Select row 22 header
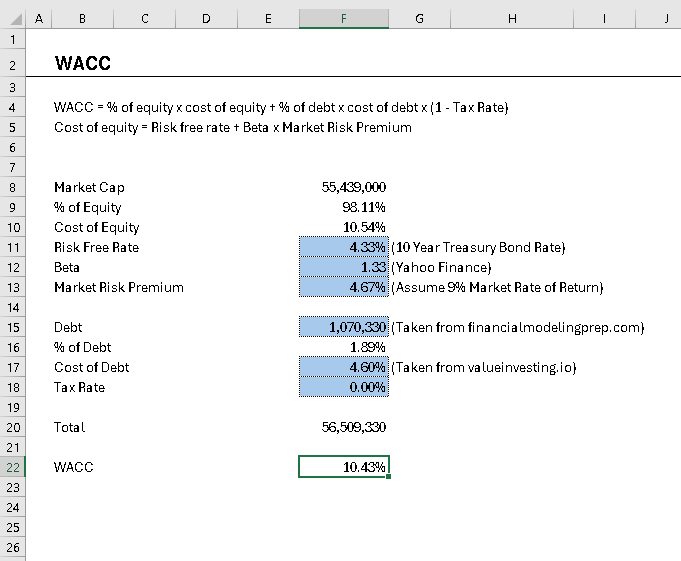The image size is (681, 561). [x=13, y=467]
